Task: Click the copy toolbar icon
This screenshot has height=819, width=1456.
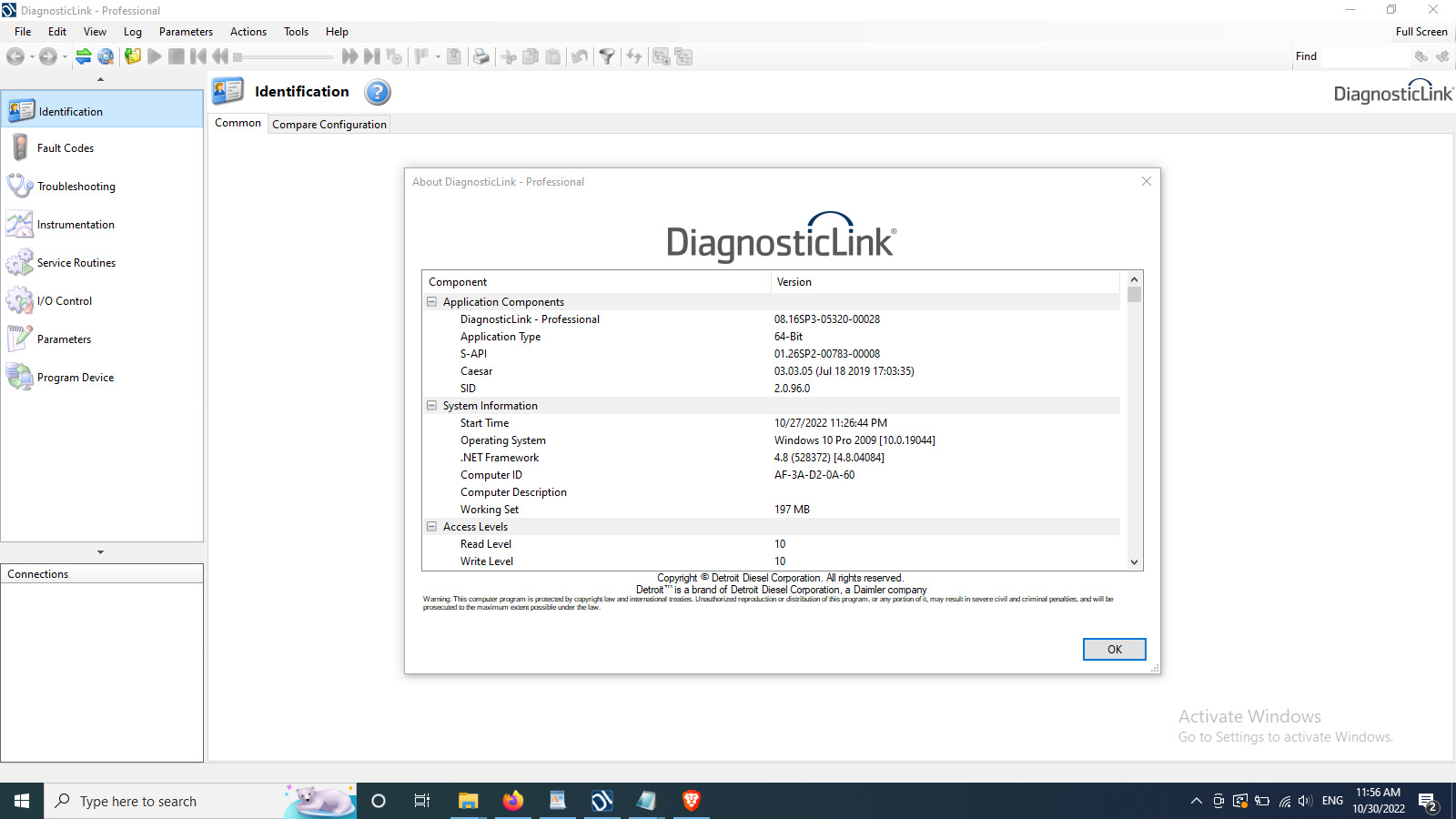Action: click(x=531, y=56)
